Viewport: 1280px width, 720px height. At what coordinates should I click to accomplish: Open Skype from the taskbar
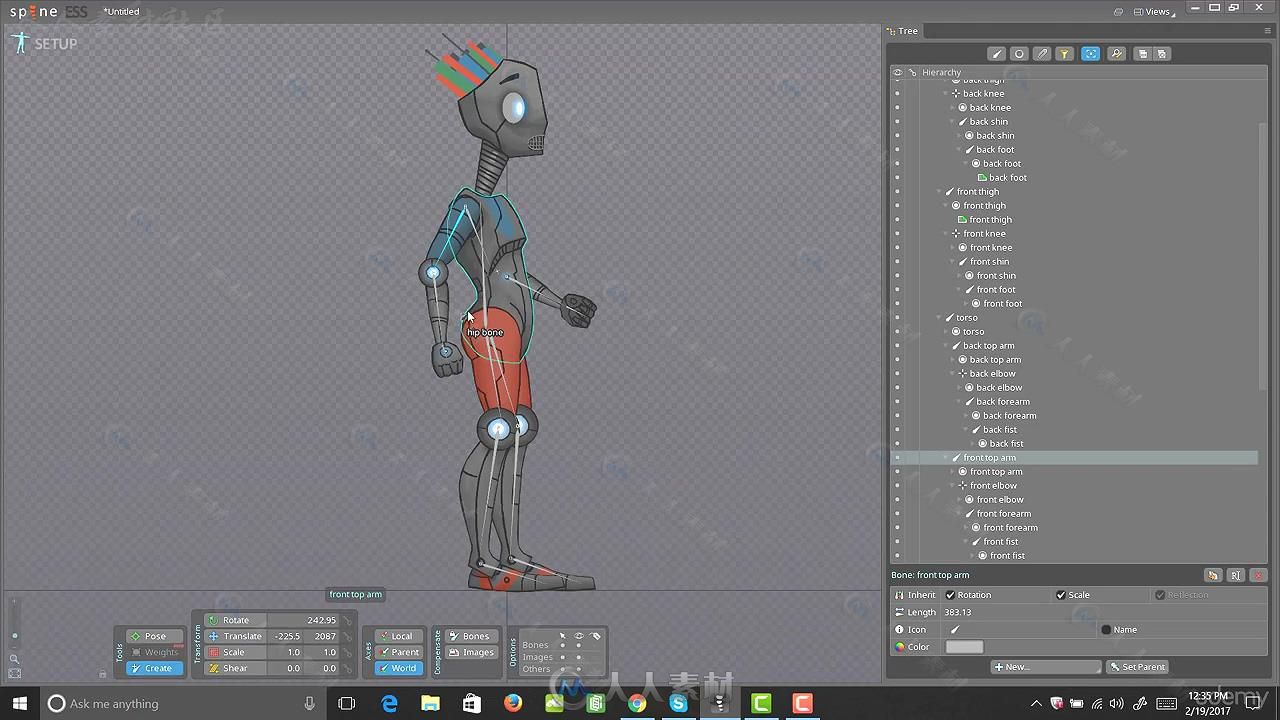pos(678,703)
